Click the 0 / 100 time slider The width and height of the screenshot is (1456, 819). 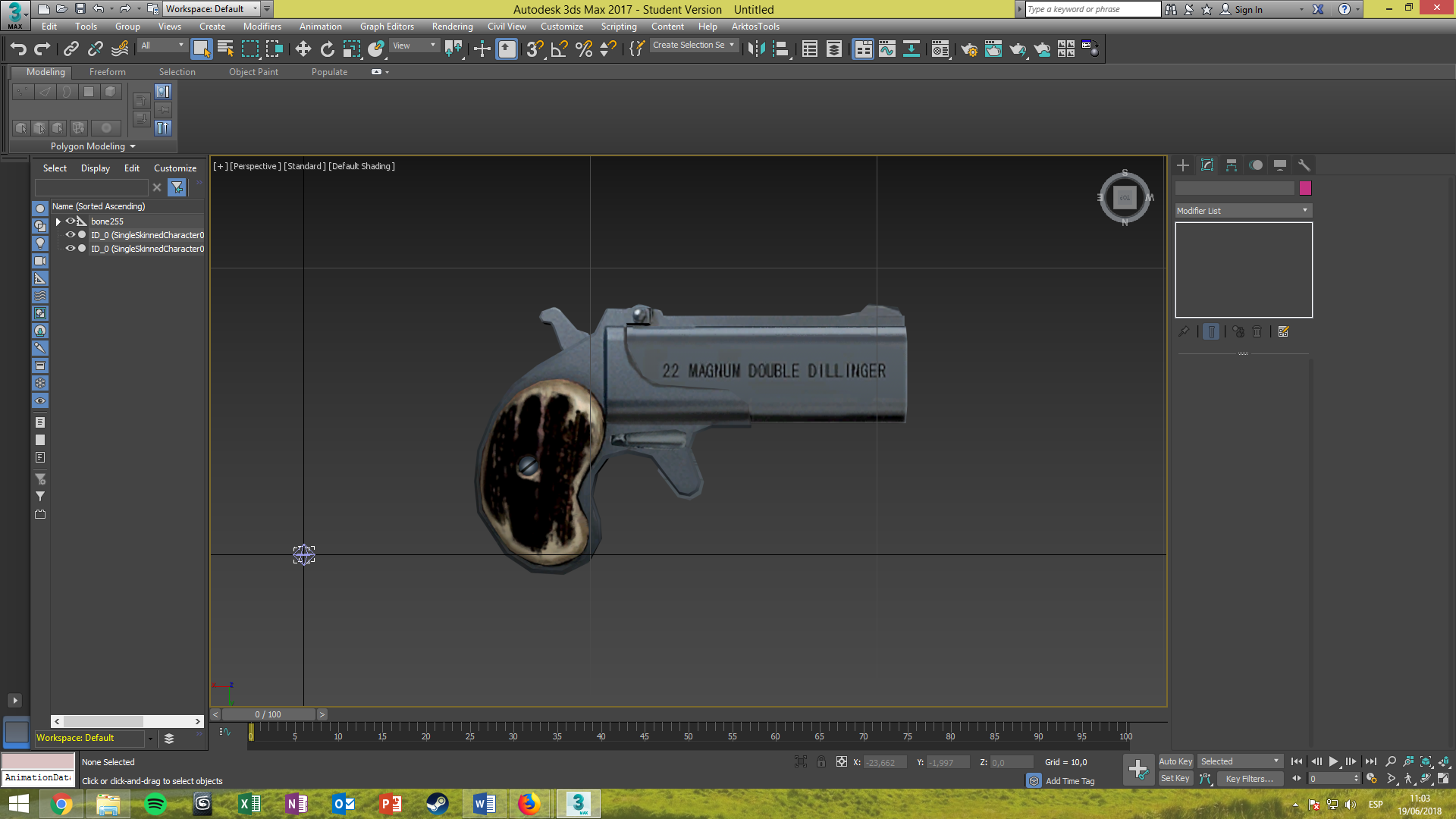coord(268,714)
